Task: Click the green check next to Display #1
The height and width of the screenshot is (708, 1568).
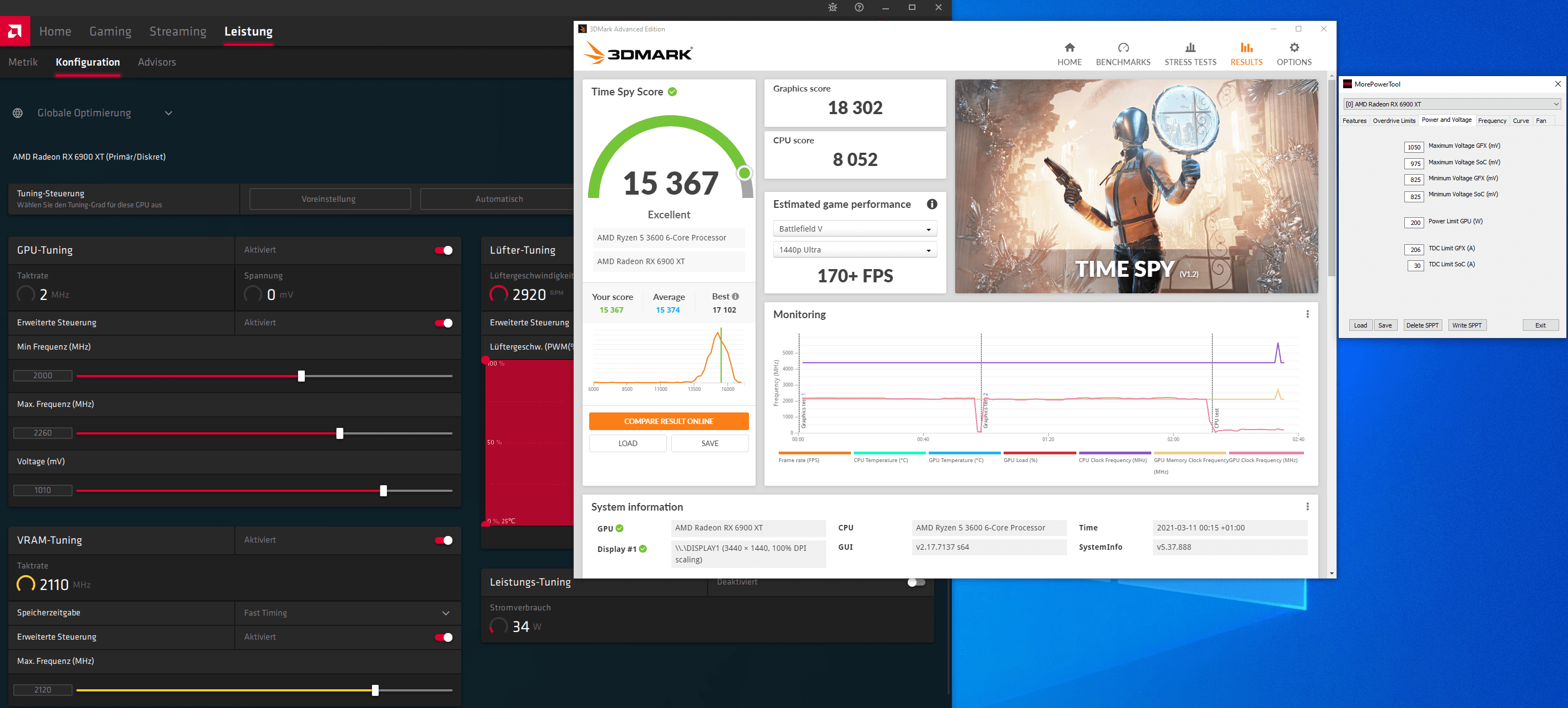Action: (x=643, y=549)
